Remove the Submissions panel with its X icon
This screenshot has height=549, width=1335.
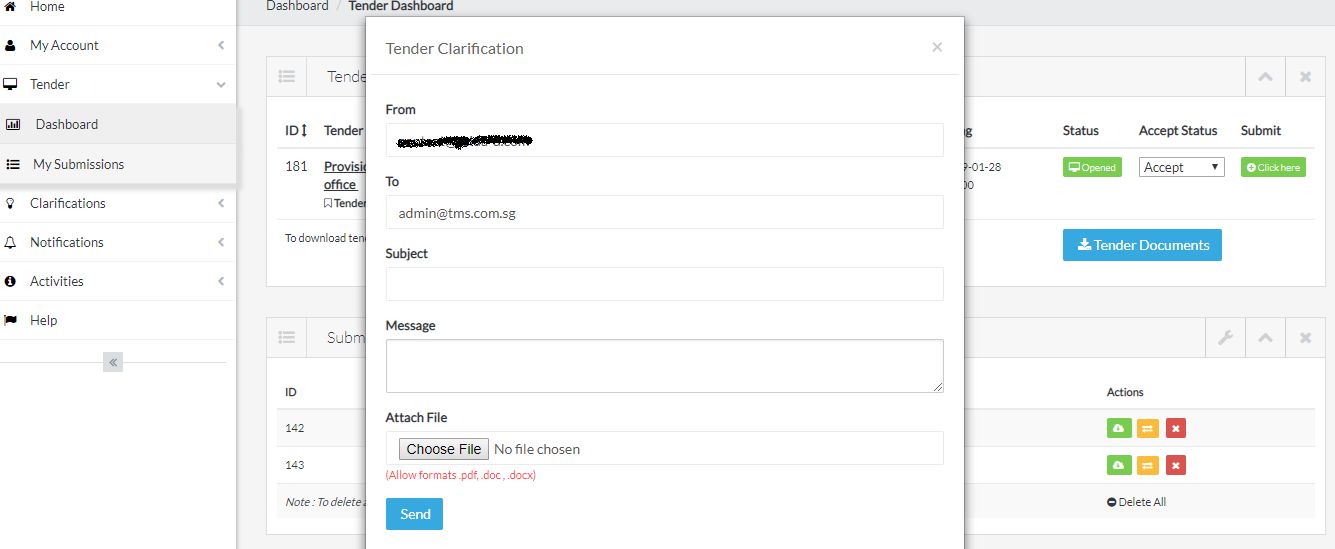1305,338
